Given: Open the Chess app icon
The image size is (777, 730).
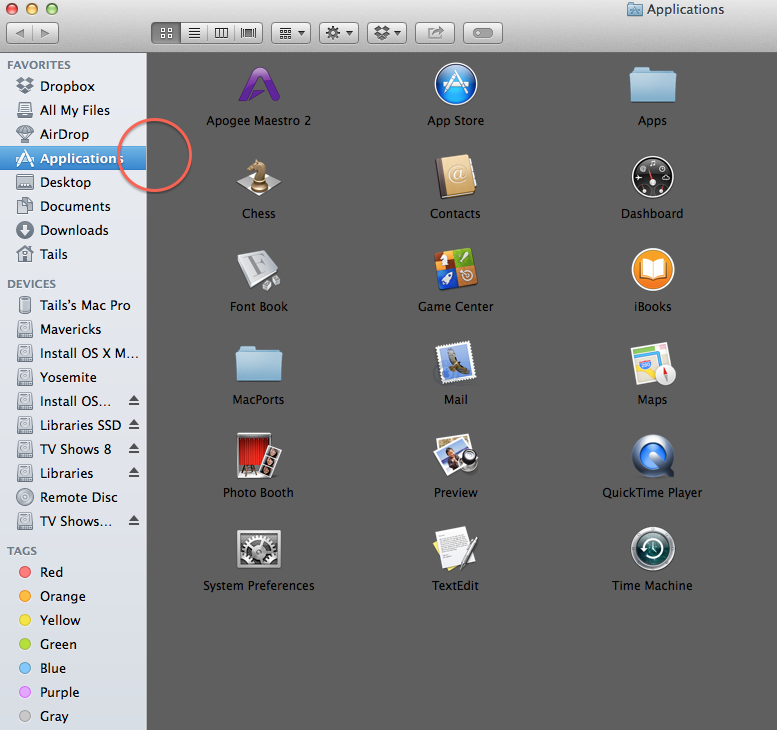Looking at the screenshot, I should 259,177.
